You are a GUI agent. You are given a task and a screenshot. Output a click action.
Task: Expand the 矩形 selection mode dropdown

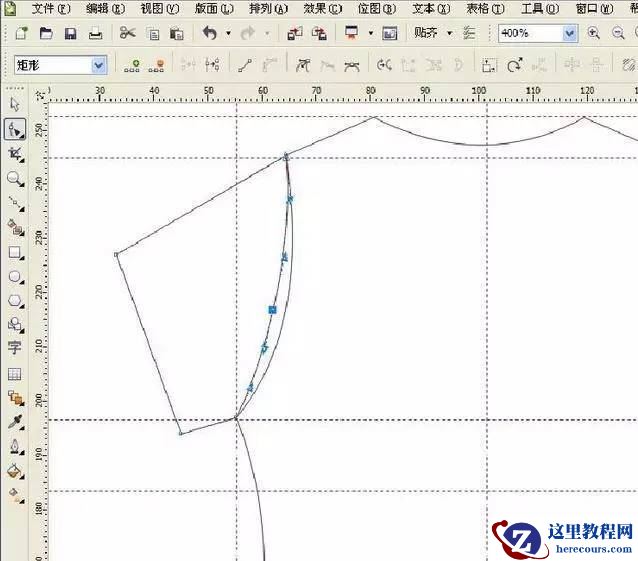[x=98, y=65]
